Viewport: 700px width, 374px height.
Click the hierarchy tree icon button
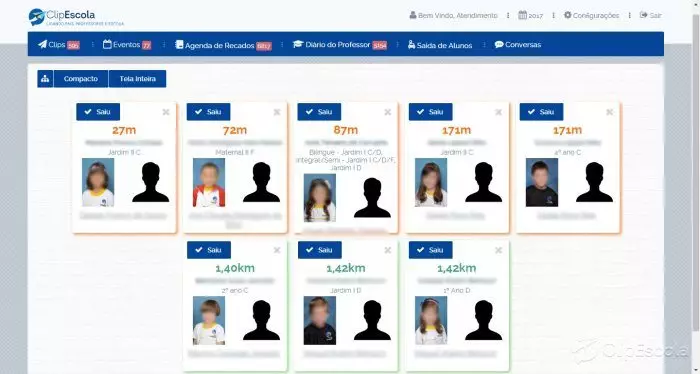coord(45,79)
